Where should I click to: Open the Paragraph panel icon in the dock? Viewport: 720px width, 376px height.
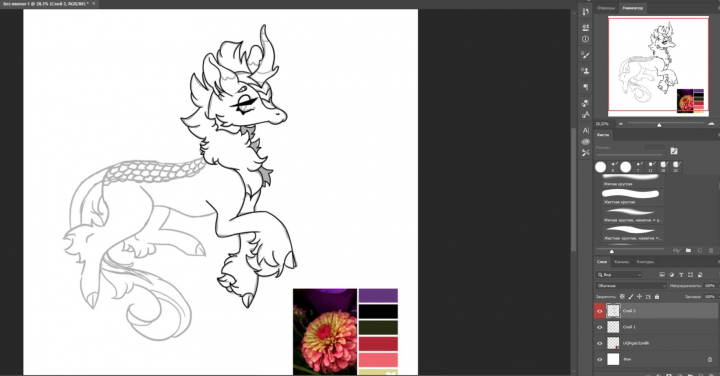pyautogui.click(x=585, y=87)
